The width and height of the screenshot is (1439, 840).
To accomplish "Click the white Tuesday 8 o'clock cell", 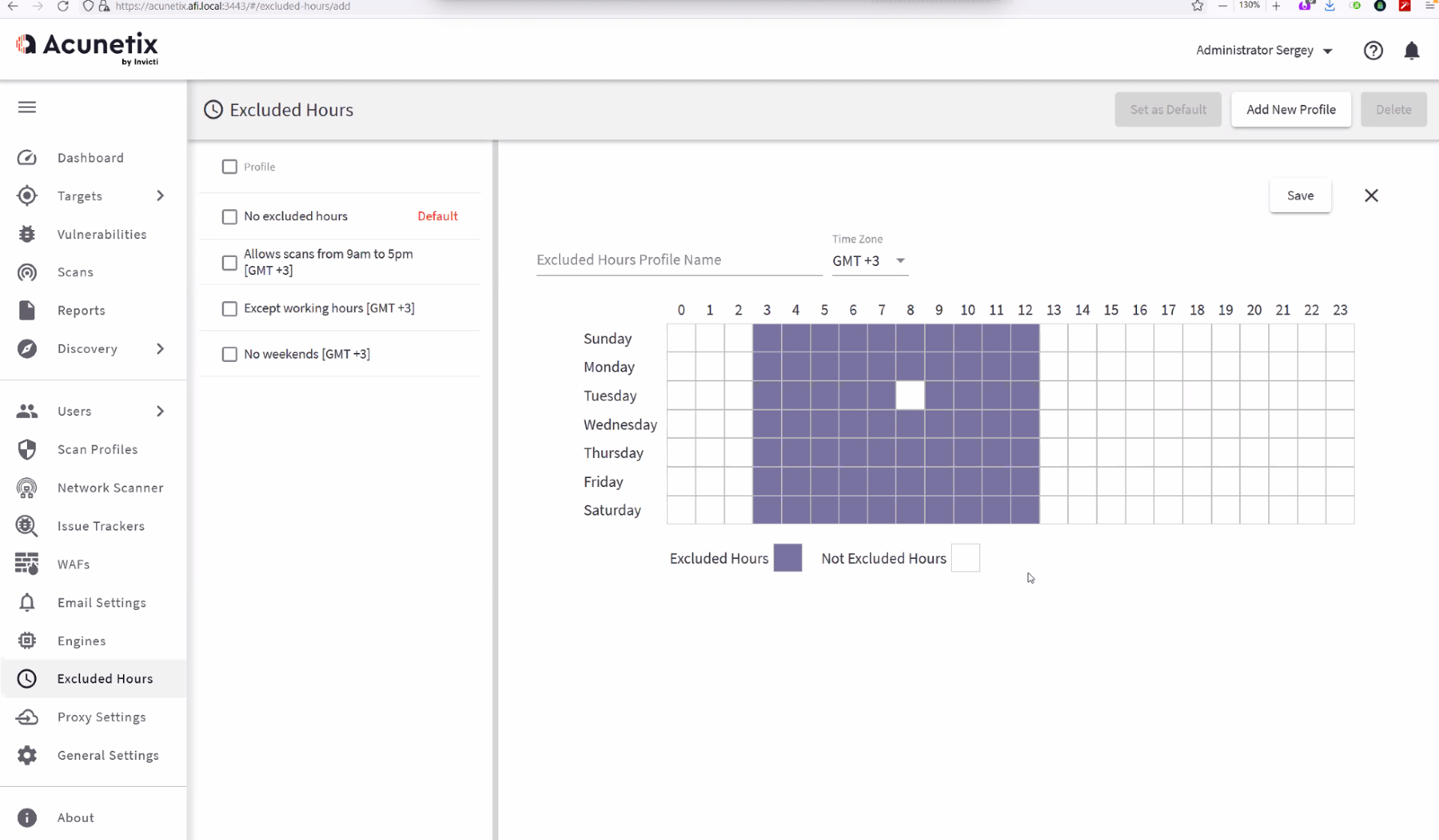I will coord(910,396).
